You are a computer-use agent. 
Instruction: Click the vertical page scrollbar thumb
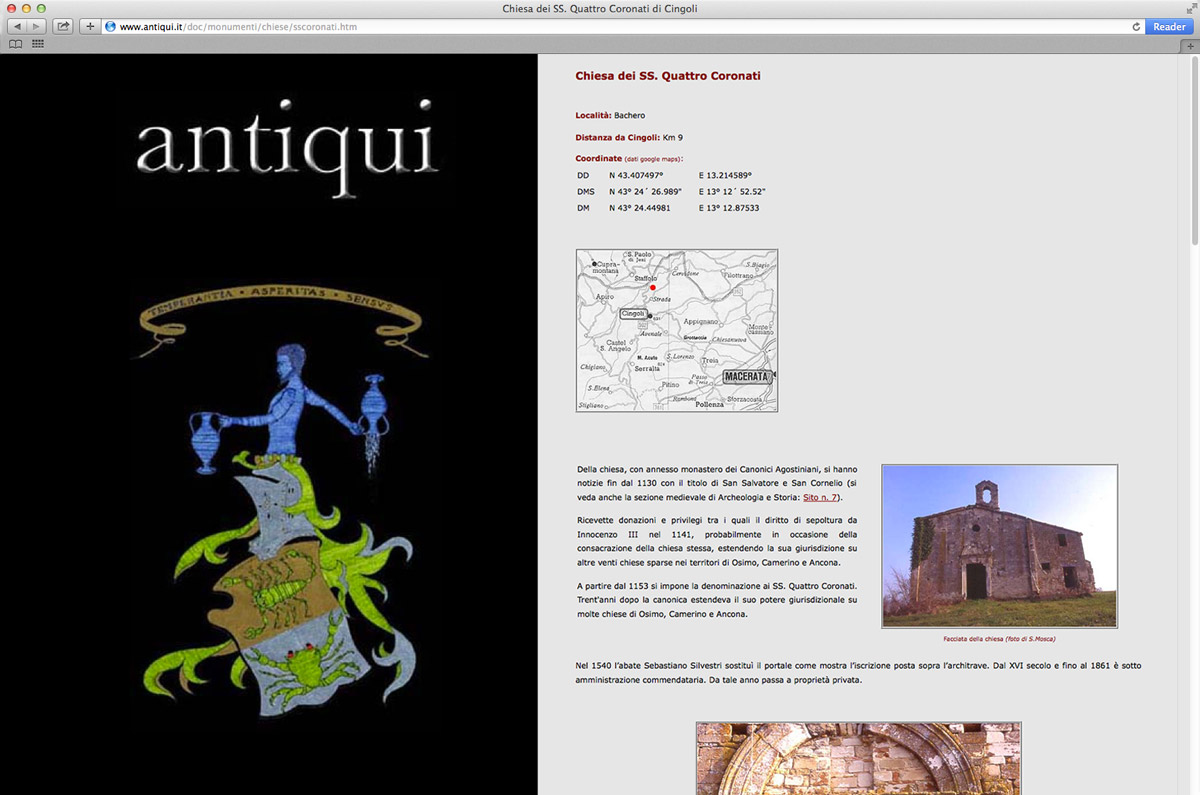[x=1194, y=151]
